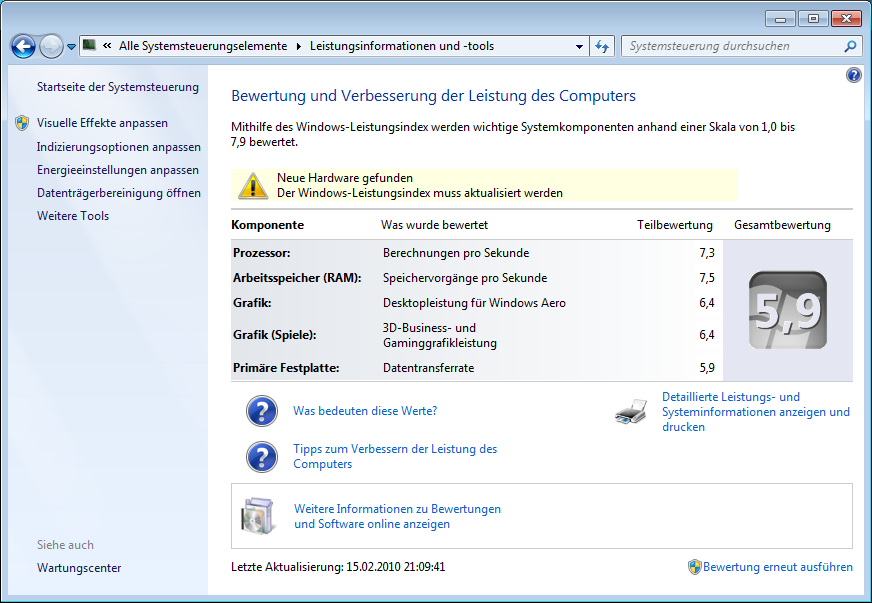
Task: Click question icon beside 'Was bedeuten diese Werte?'
Action: (262, 411)
